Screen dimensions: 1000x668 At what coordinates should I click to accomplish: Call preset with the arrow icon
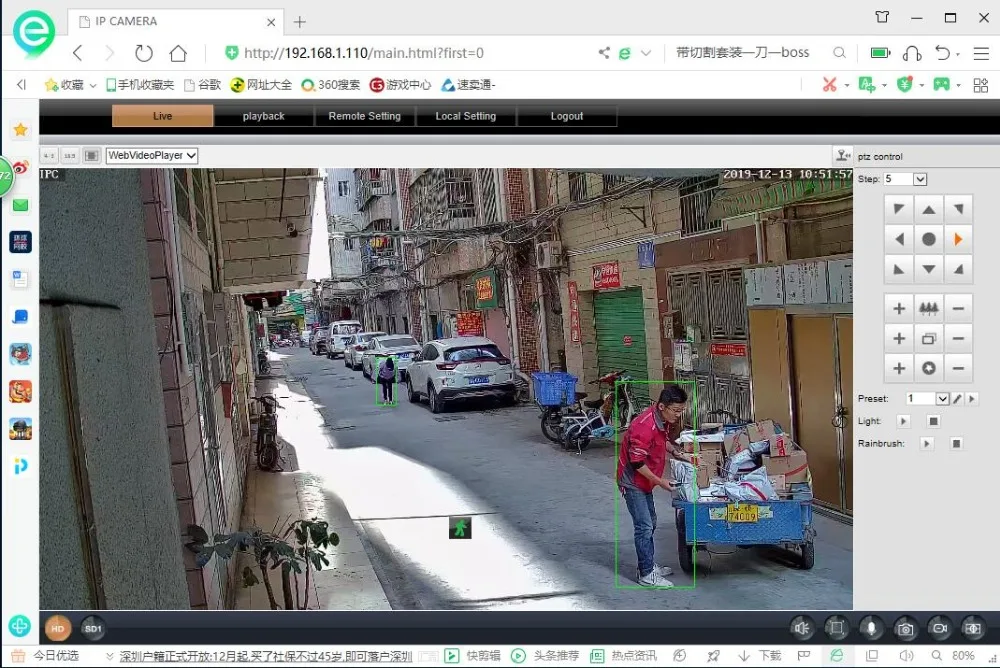coord(972,399)
